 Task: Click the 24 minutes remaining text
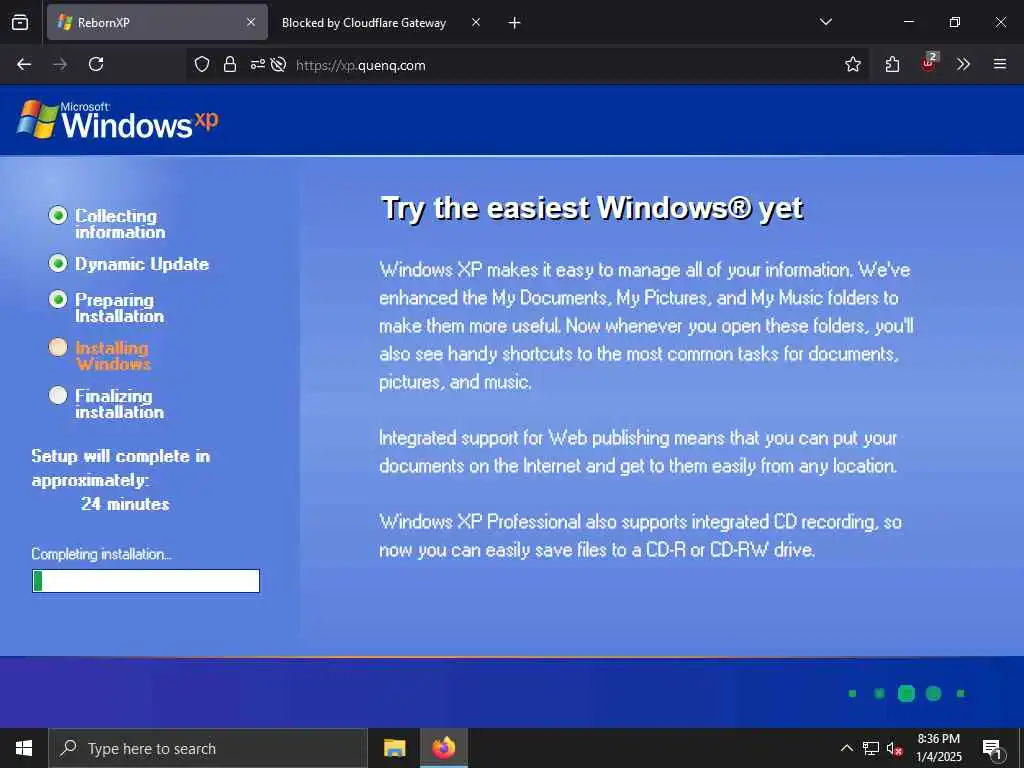point(125,504)
